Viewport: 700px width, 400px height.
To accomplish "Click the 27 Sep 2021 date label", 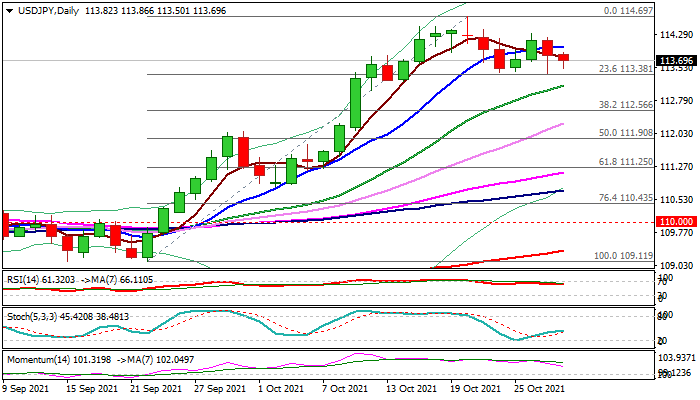I will [x=217, y=388].
